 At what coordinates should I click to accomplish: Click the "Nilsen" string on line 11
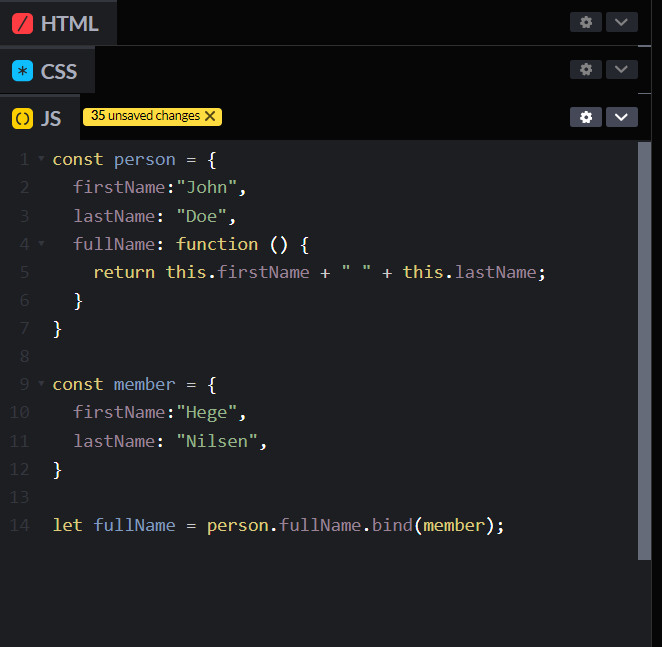tap(218, 441)
